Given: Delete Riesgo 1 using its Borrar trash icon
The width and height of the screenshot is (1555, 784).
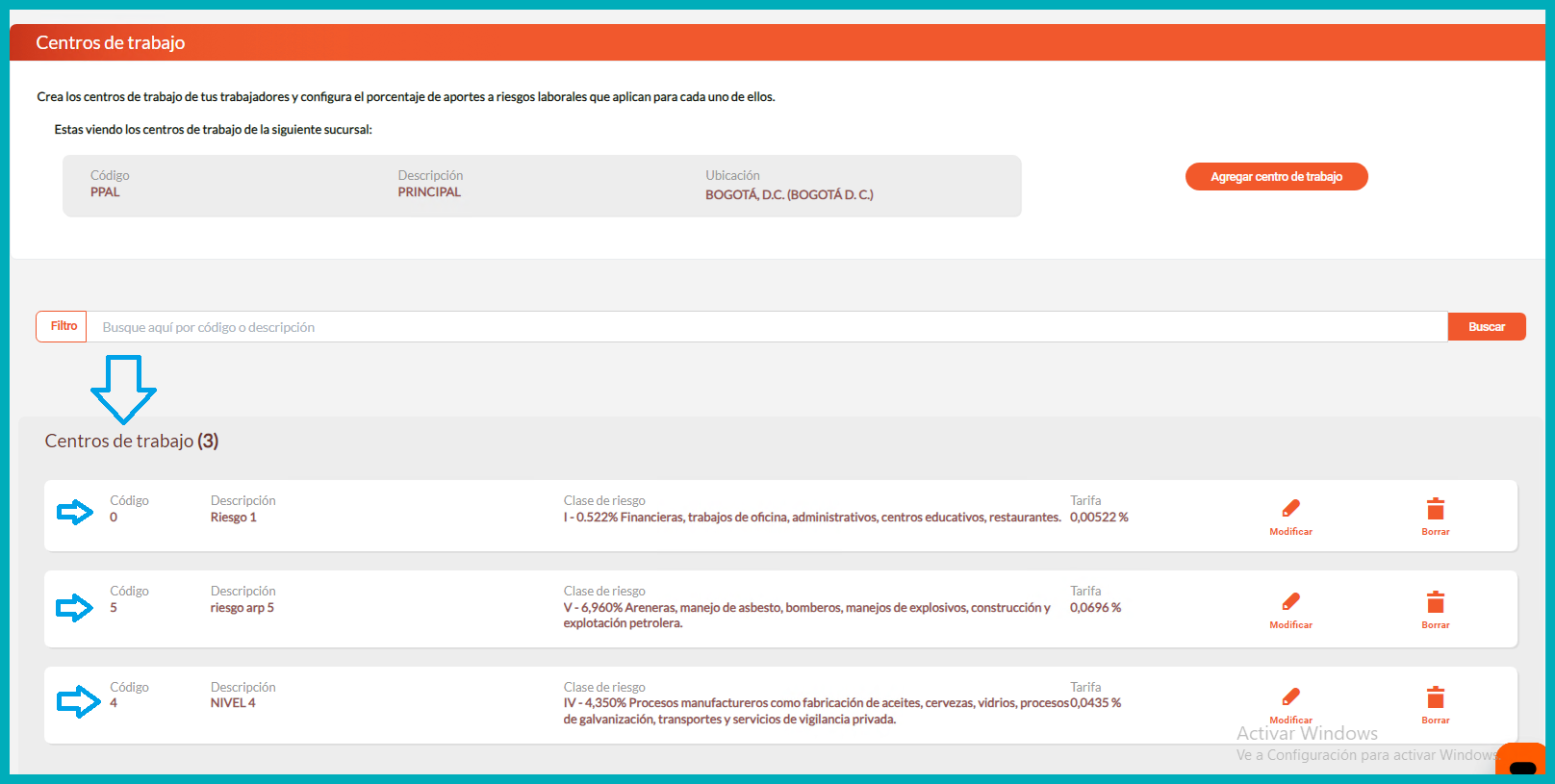Looking at the screenshot, I should point(1435,509).
